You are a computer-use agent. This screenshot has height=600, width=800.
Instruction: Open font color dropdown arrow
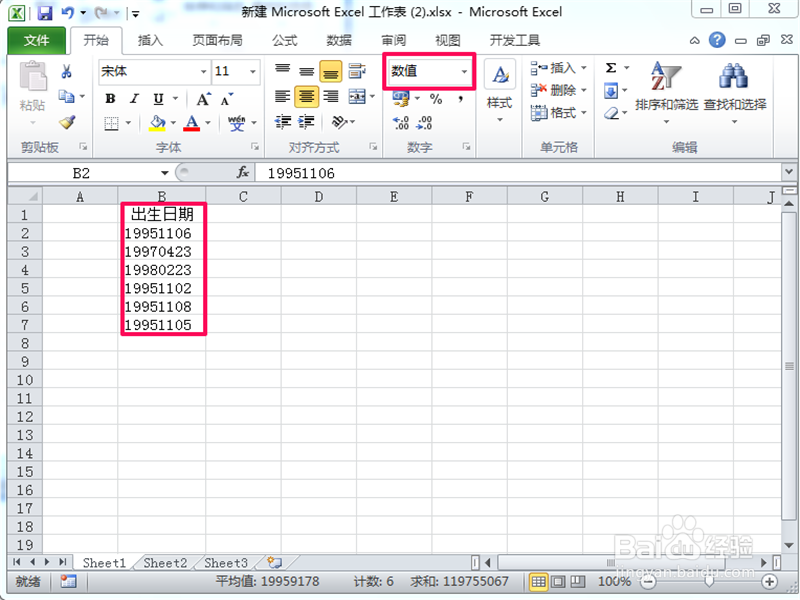pos(208,123)
